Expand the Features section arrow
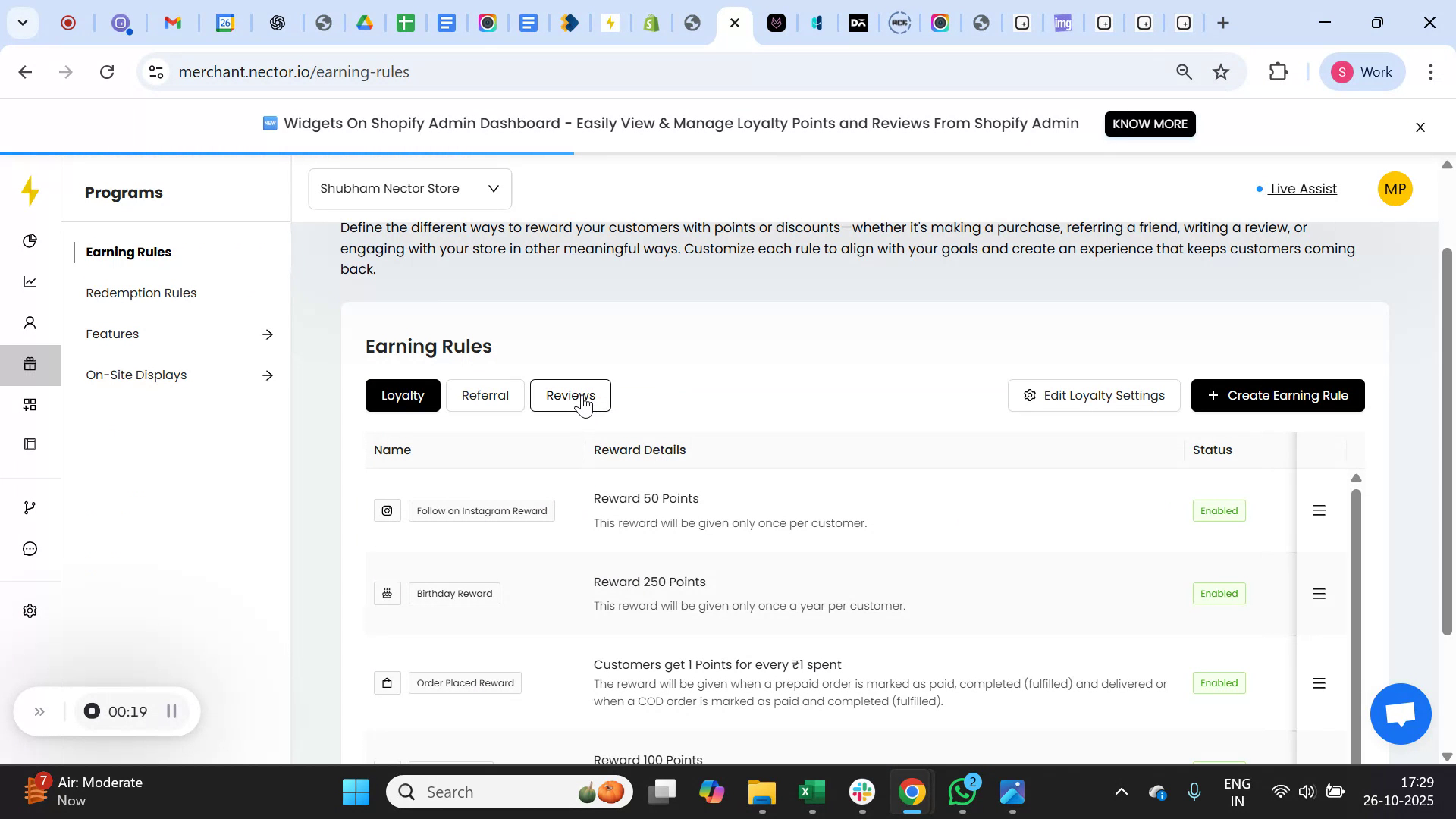 point(268,334)
